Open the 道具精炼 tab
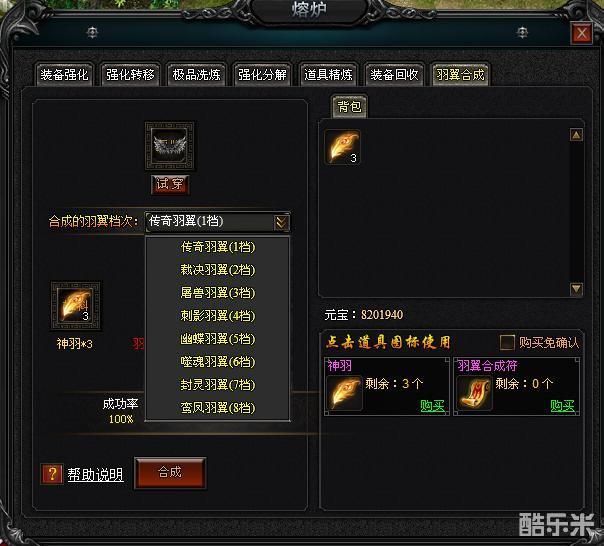This screenshot has width=604, height=546. pyautogui.click(x=328, y=74)
